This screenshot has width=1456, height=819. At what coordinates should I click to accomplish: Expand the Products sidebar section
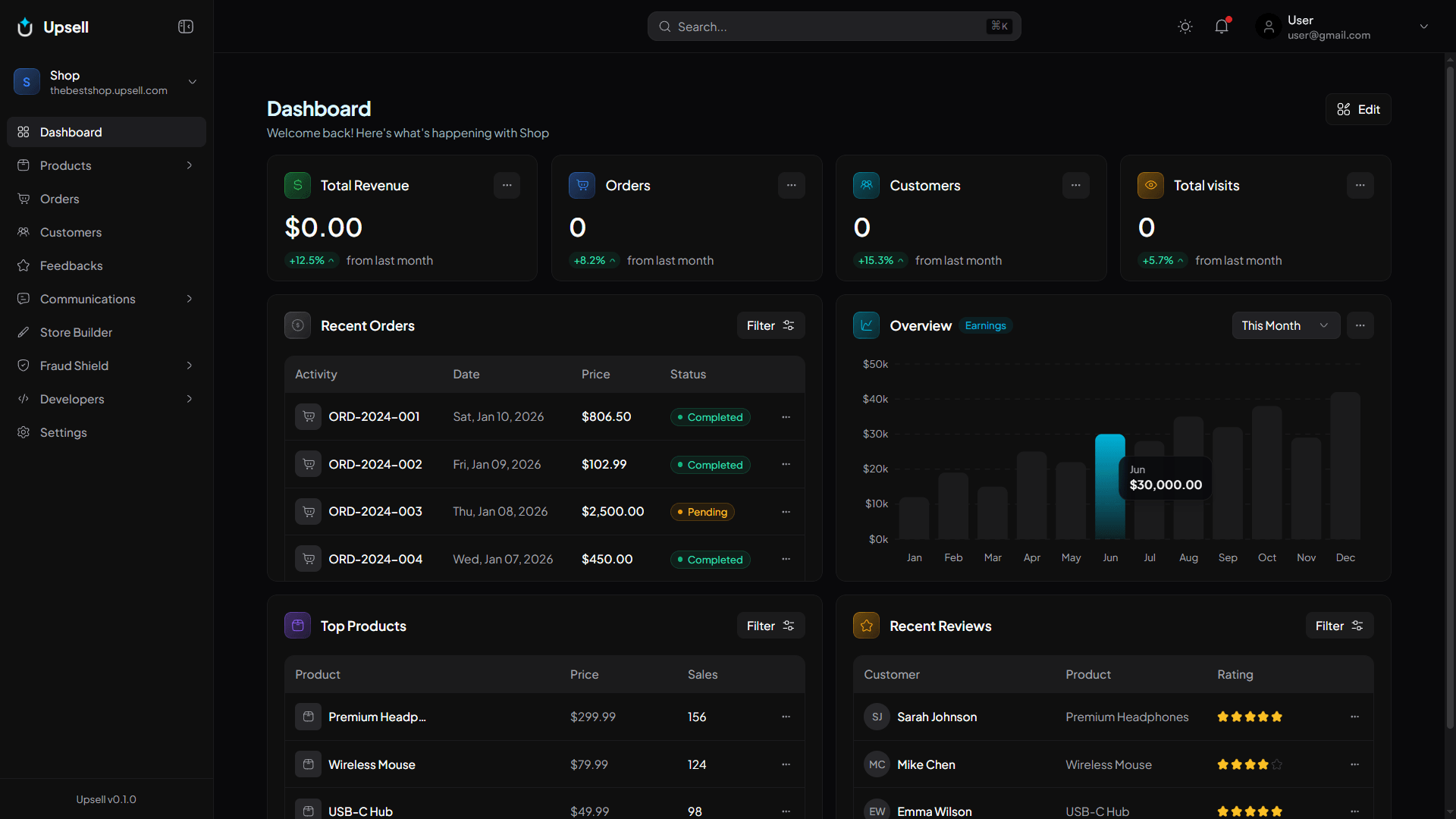click(189, 165)
